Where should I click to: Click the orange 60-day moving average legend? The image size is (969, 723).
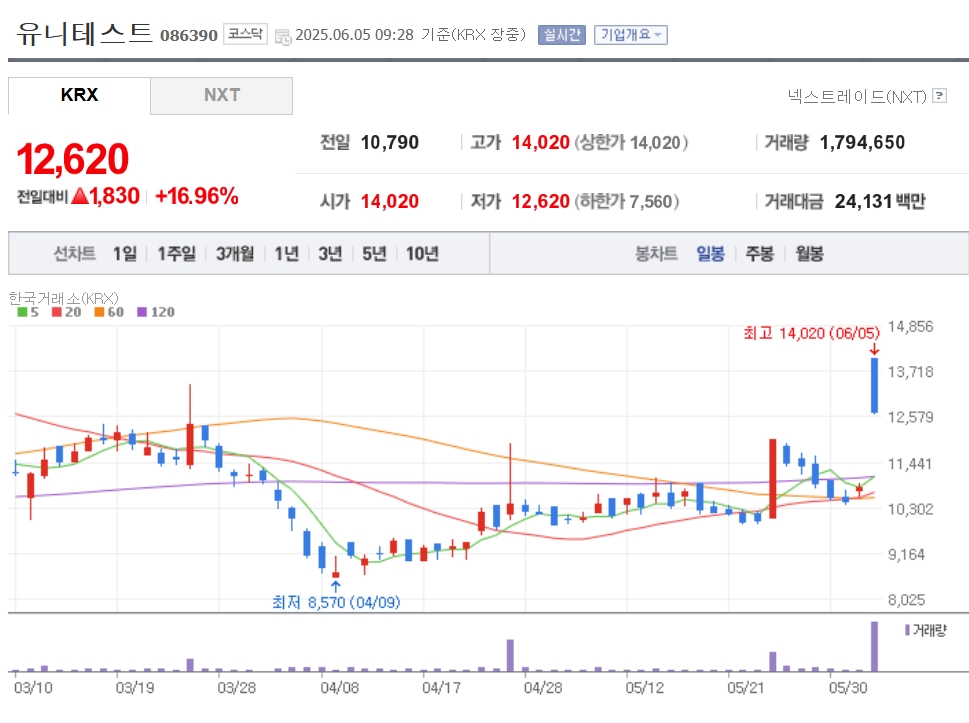[109, 312]
